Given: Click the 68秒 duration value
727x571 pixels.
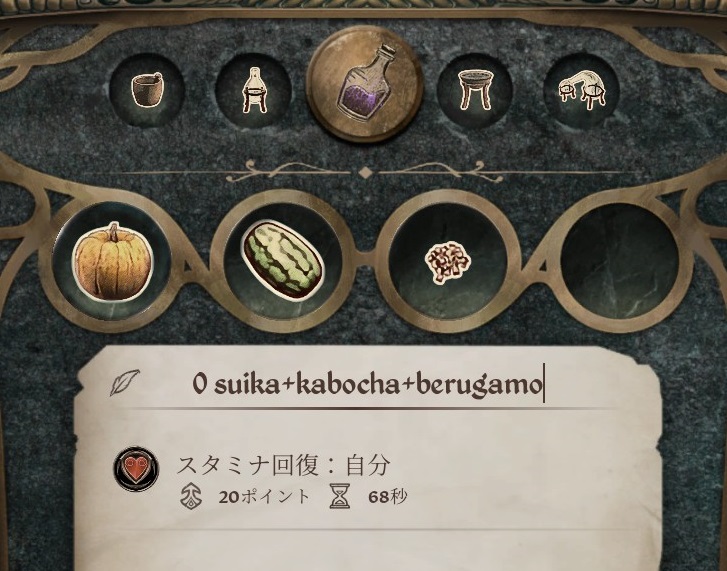Looking at the screenshot, I should tap(388, 497).
